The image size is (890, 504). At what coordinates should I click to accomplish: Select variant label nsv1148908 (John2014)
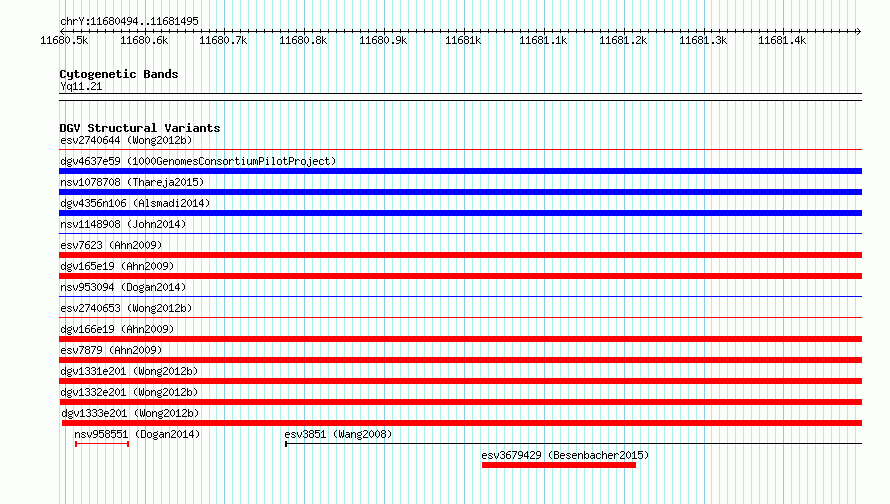(123, 224)
